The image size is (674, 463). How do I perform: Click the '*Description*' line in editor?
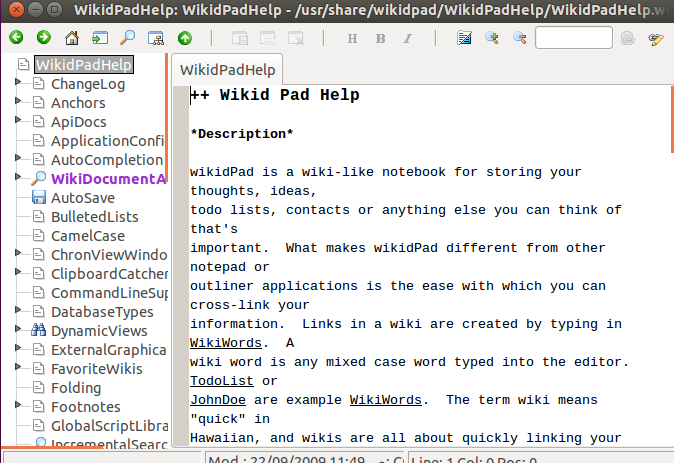click(242, 134)
